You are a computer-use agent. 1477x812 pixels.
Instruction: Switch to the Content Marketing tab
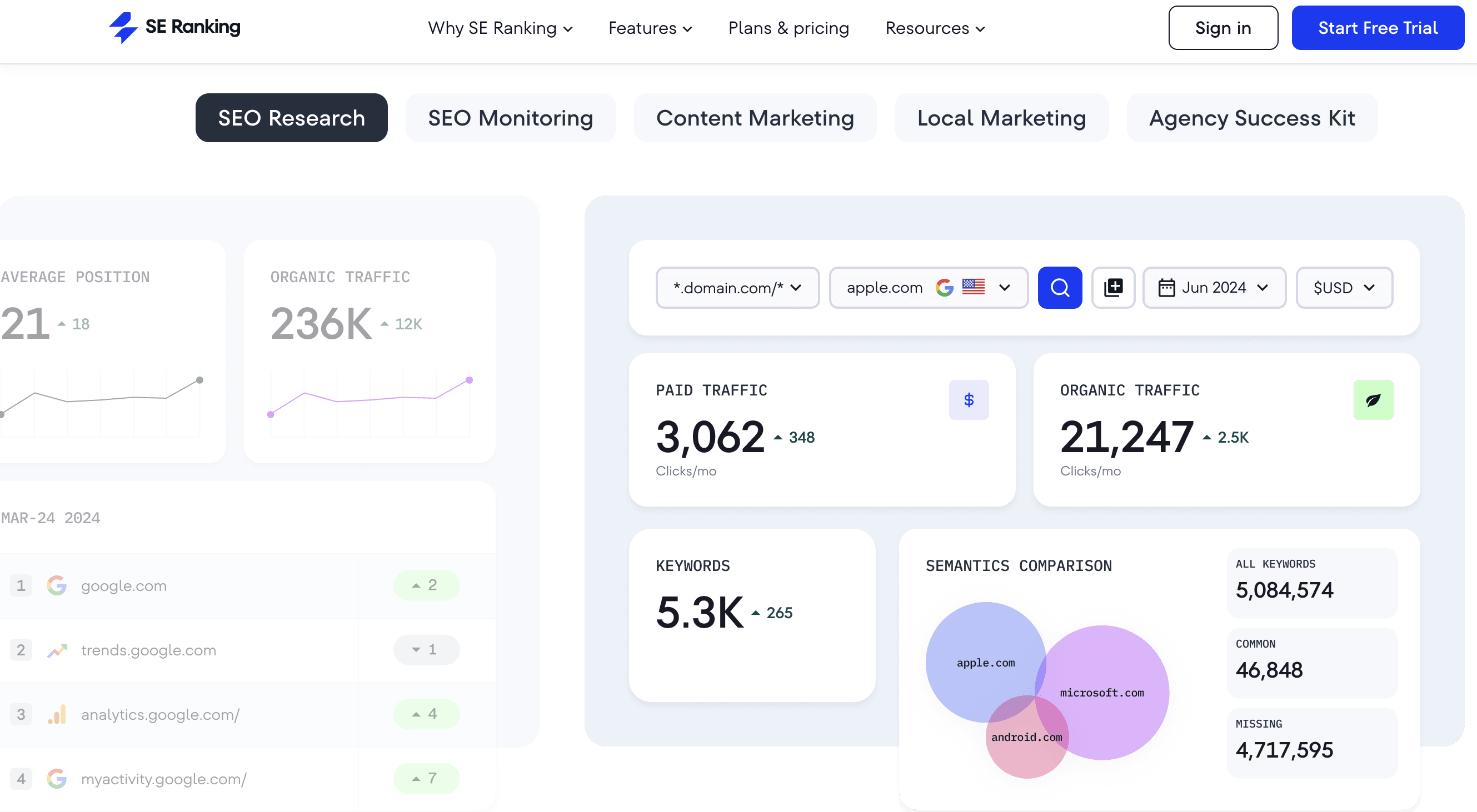click(755, 118)
